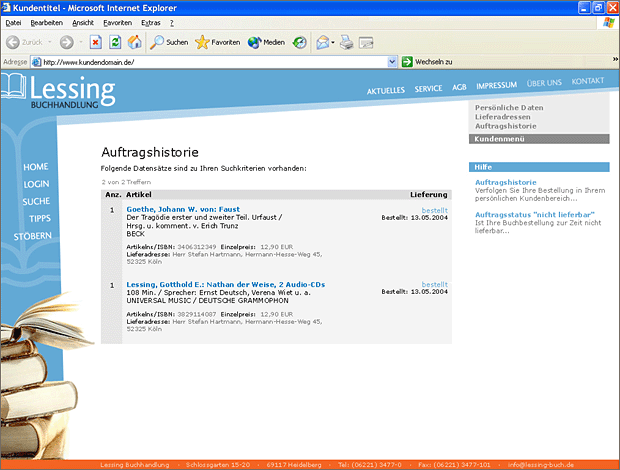Image resolution: width=620 pixels, height=470 pixels.
Task: Open the ÜBER UNS navigation link
Action: 544,83
